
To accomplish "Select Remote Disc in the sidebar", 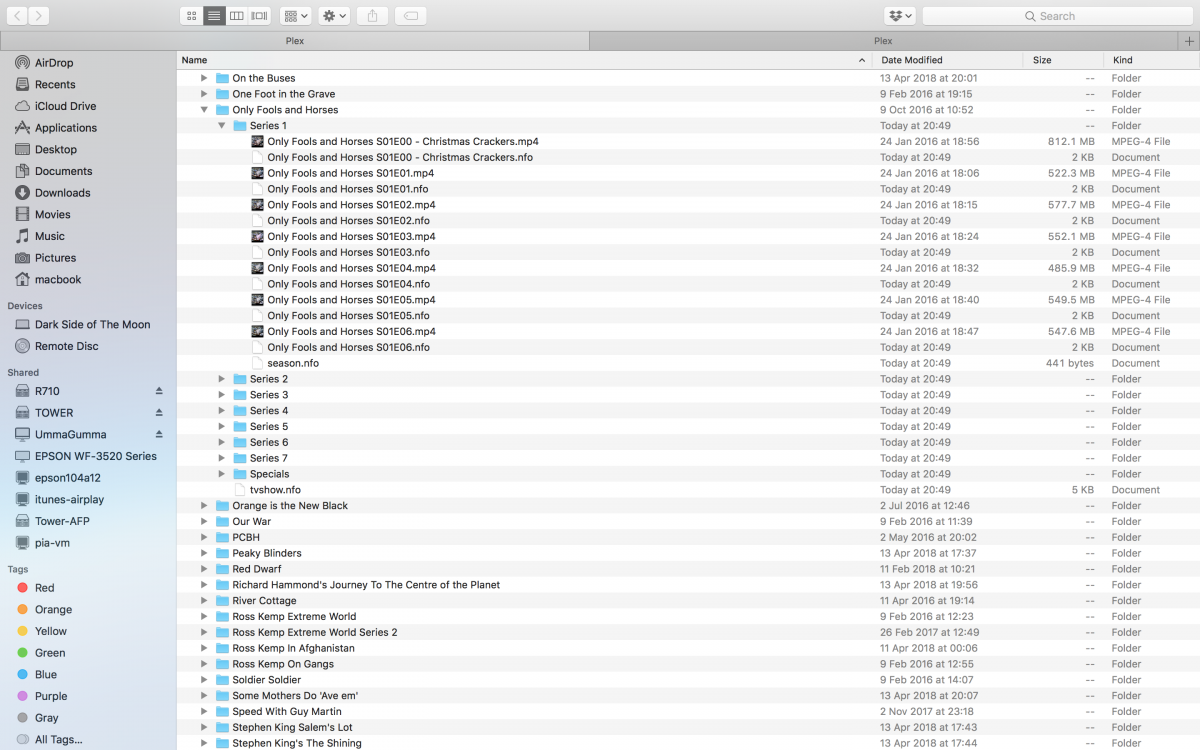I will (x=67, y=346).
